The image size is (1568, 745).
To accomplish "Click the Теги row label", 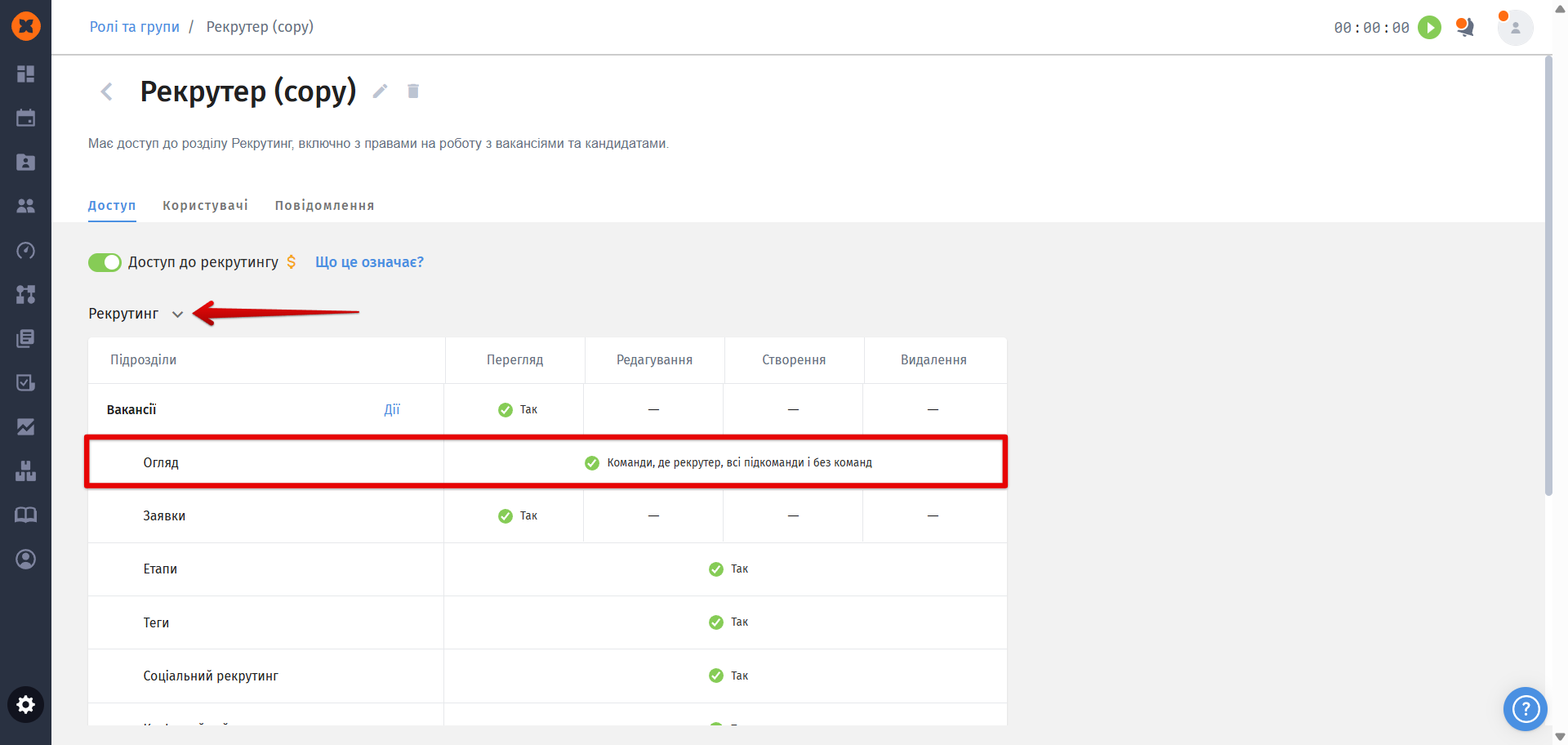I will click(x=156, y=622).
